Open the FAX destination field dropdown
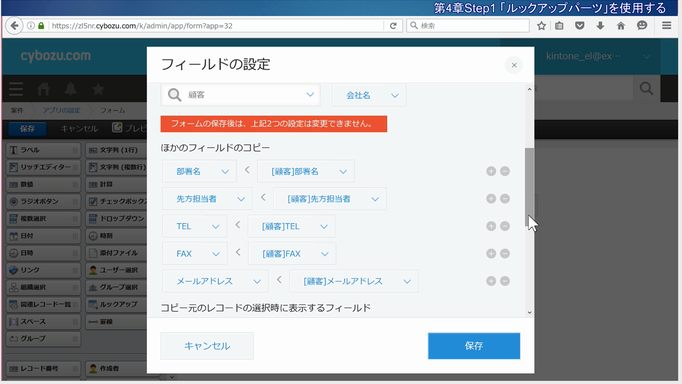This screenshot has height=384, width=682. (x=195, y=254)
